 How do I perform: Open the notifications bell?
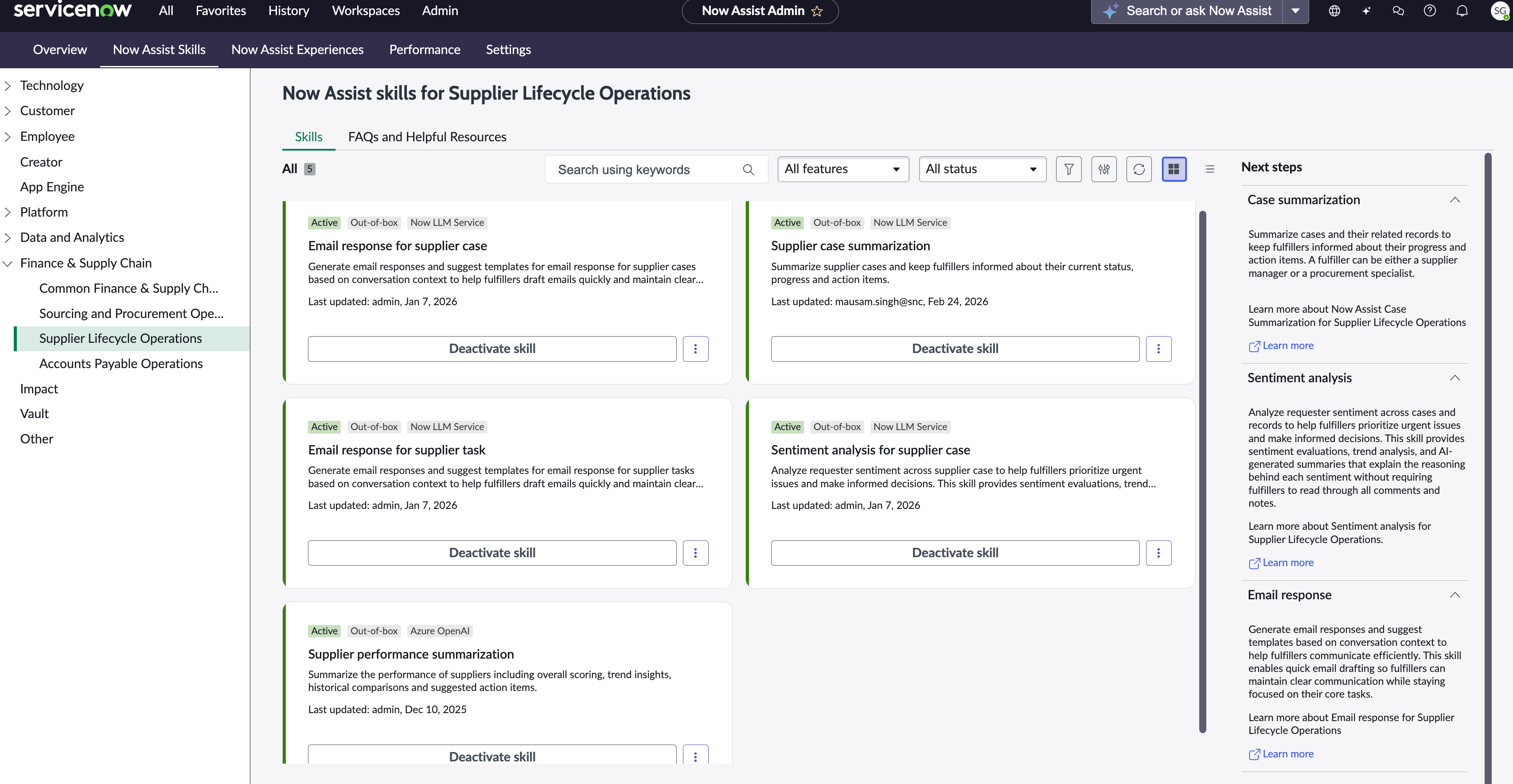1462,11
